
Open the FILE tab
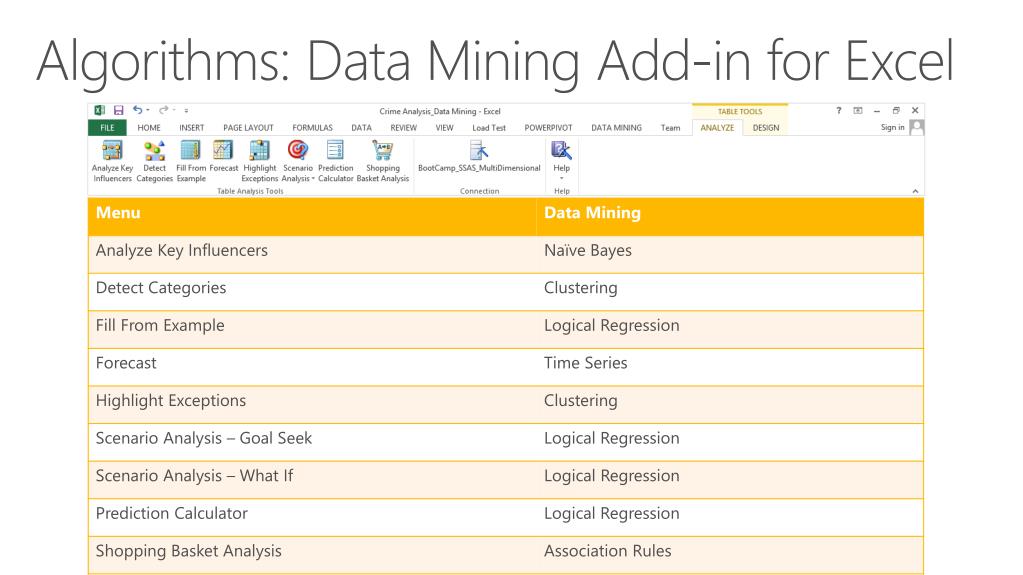[x=108, y=127]
